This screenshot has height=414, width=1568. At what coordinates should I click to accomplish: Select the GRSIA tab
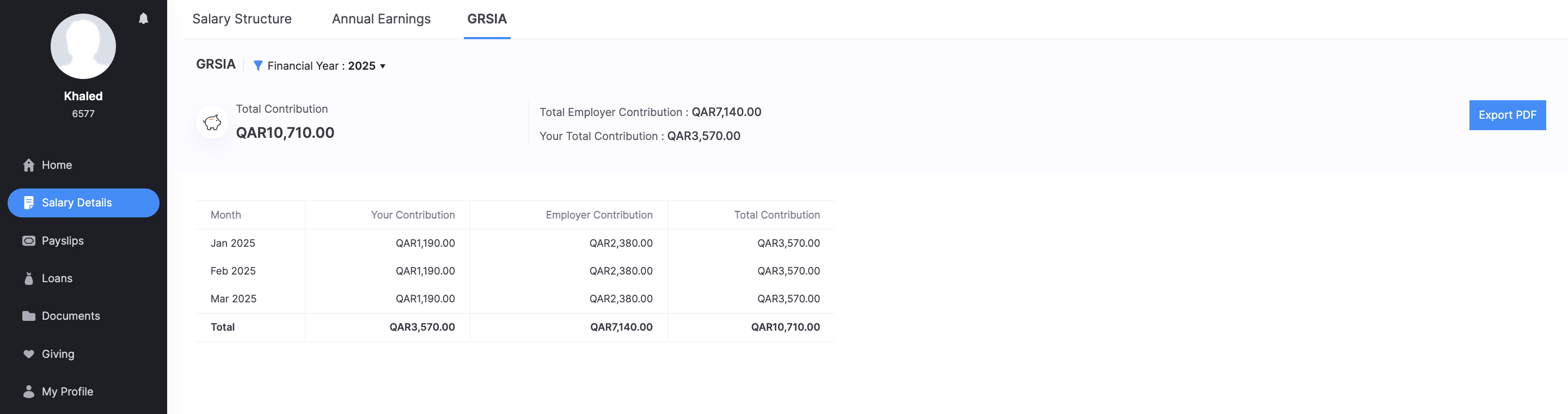click(486, 19)
